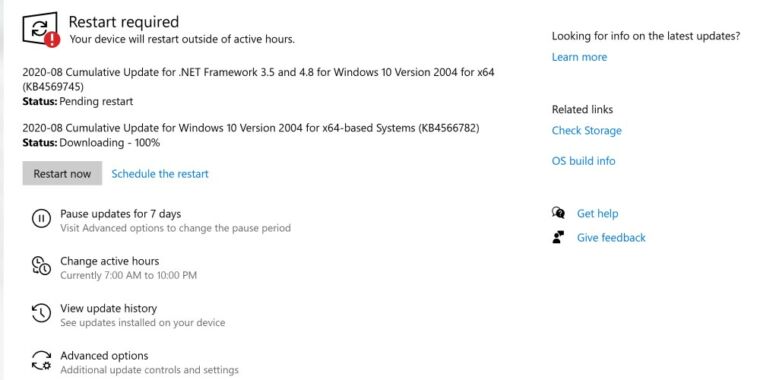Open the Get help link
This screenshot has height=380, width=760.
597,213
